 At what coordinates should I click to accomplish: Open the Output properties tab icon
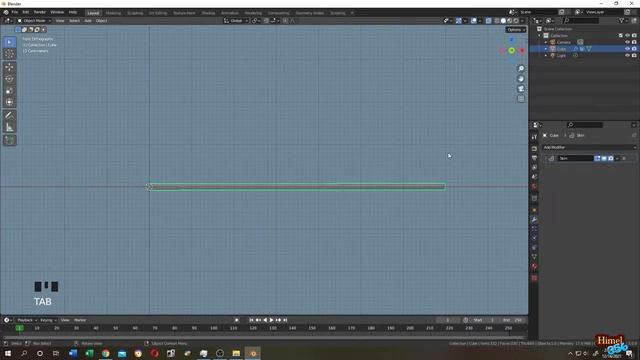(x=534, y=158)
